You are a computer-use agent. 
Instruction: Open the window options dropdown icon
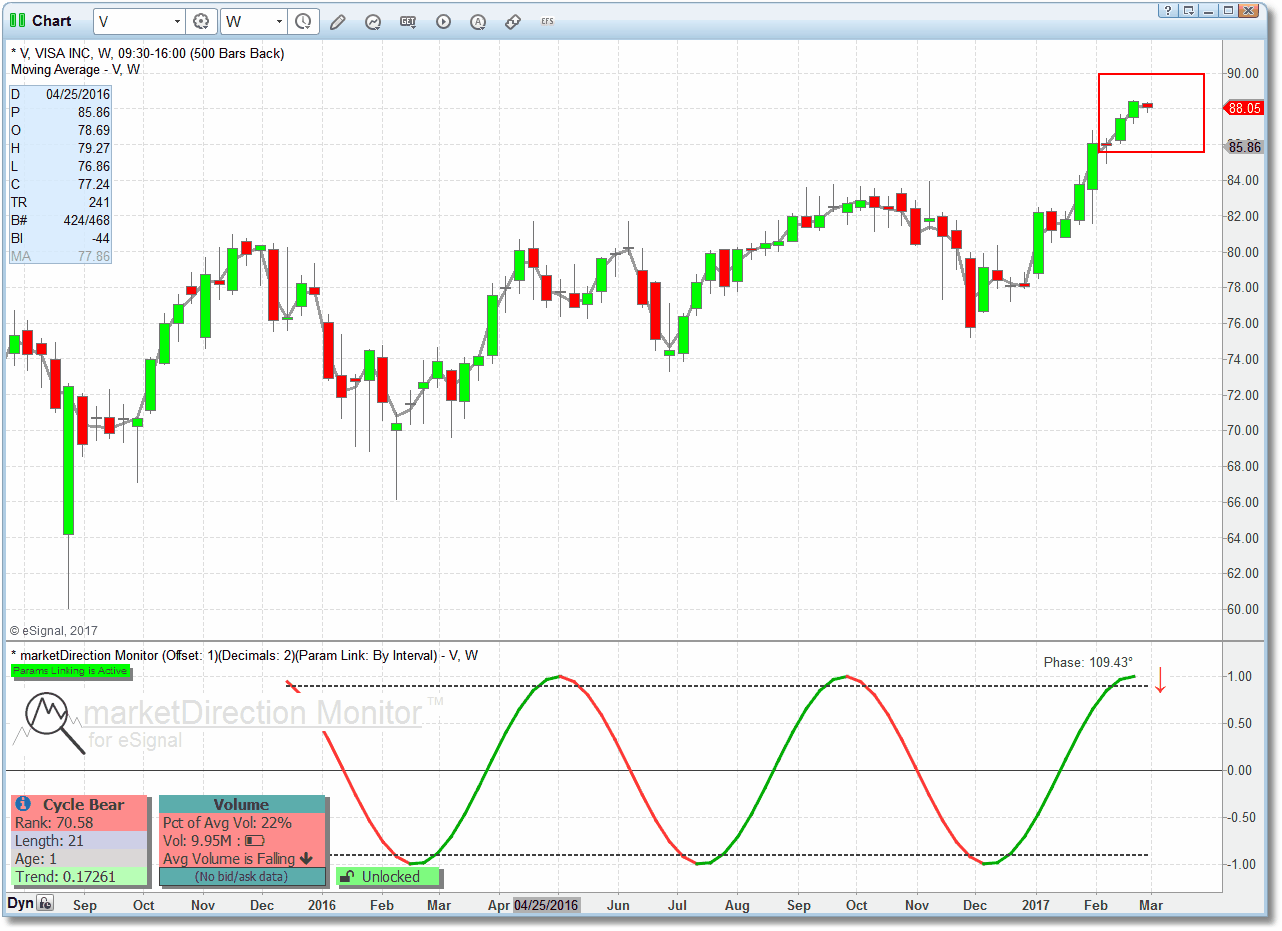point(1188,11)
